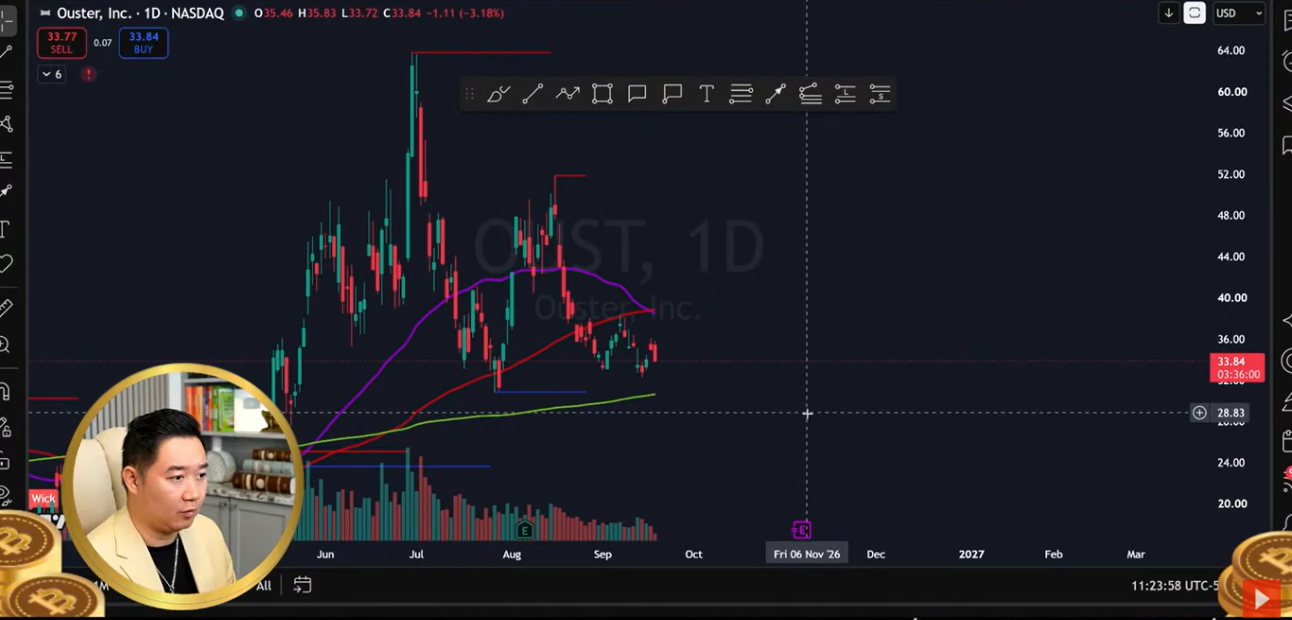Open the go-to-date calendar icon
This screenshot has width=1292, height=620.
[x=302, y=585]
